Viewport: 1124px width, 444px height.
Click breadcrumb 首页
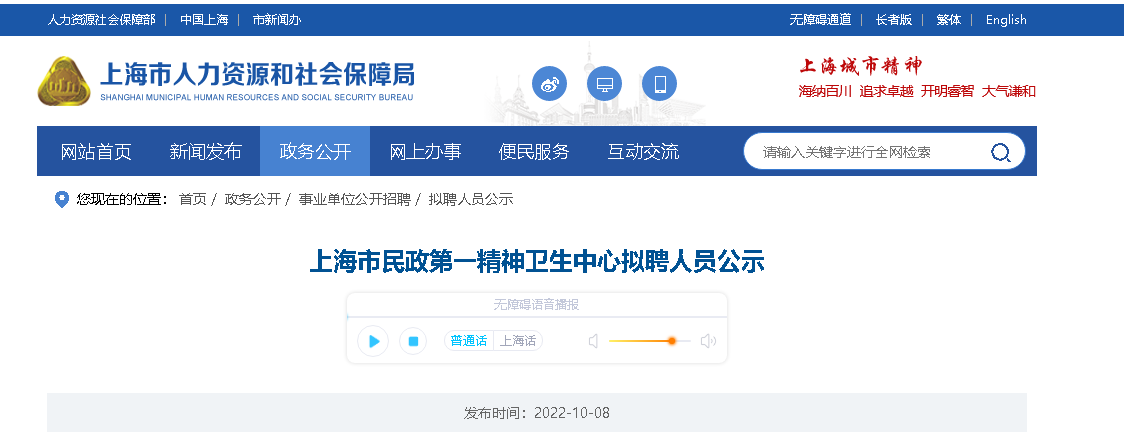coord(192,199)
